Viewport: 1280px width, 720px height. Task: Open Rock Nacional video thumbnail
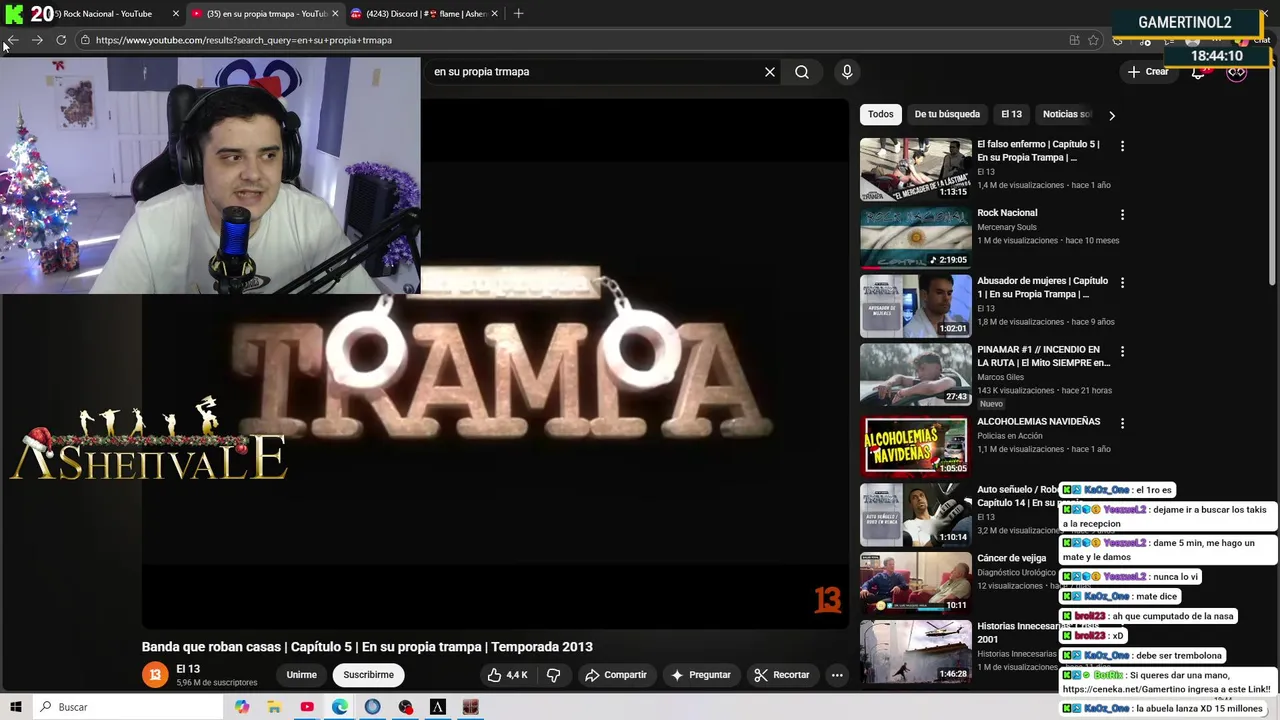point(915,238)
